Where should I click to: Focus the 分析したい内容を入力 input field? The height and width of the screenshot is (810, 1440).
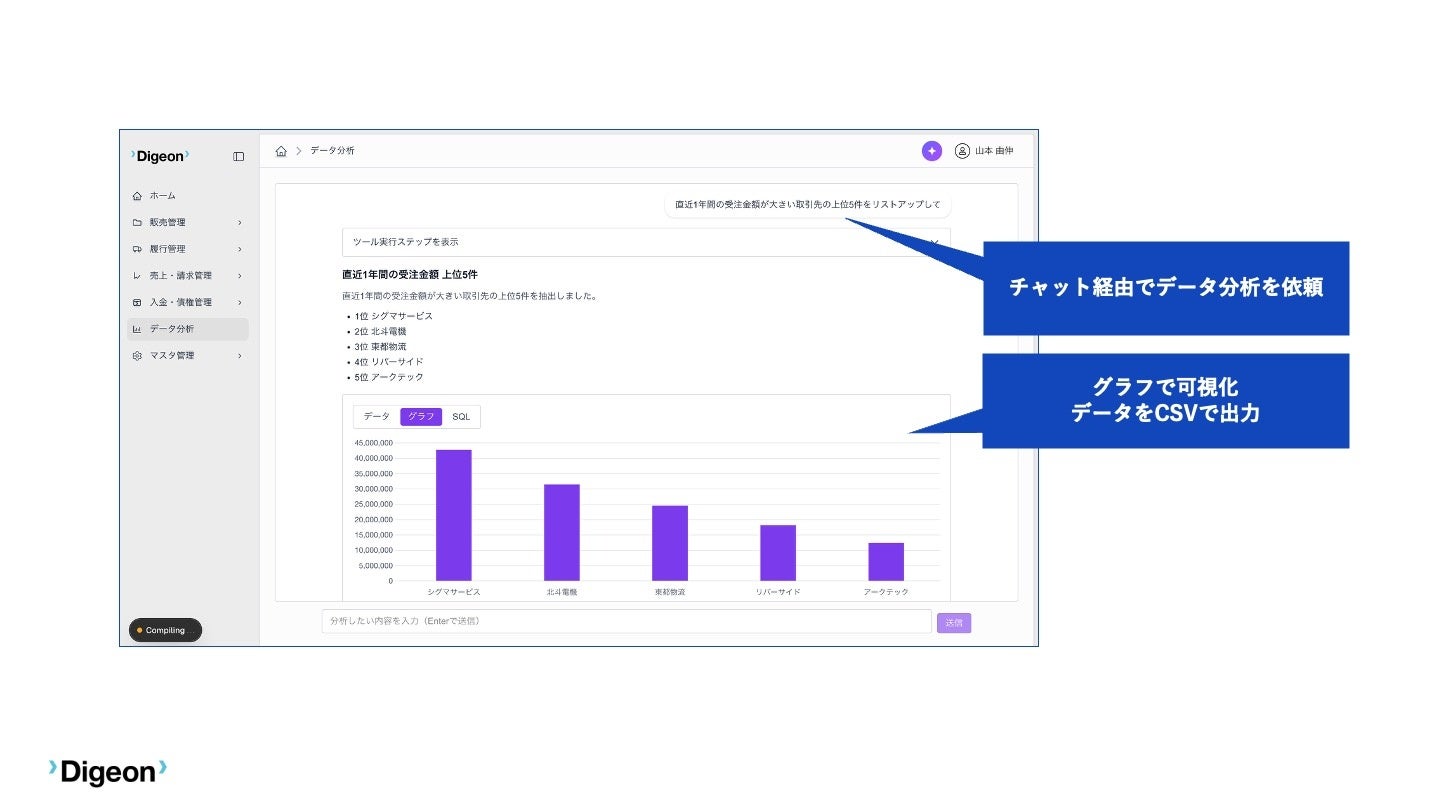(x=626, y=621)
